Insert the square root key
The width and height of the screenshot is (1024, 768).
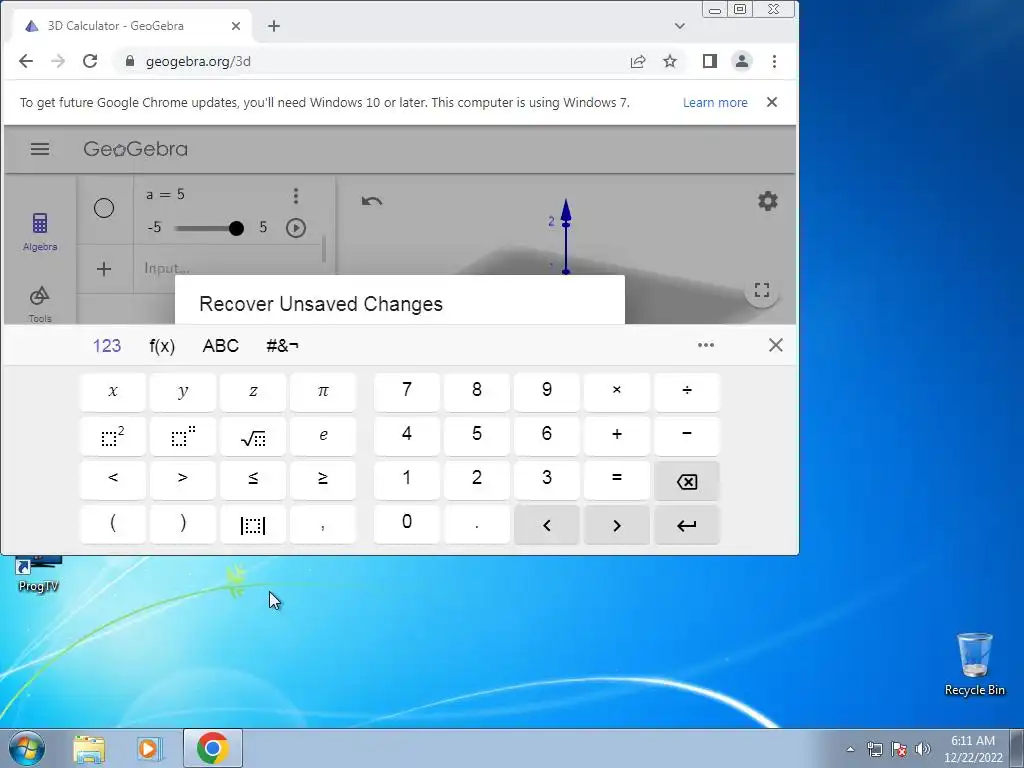253,436
